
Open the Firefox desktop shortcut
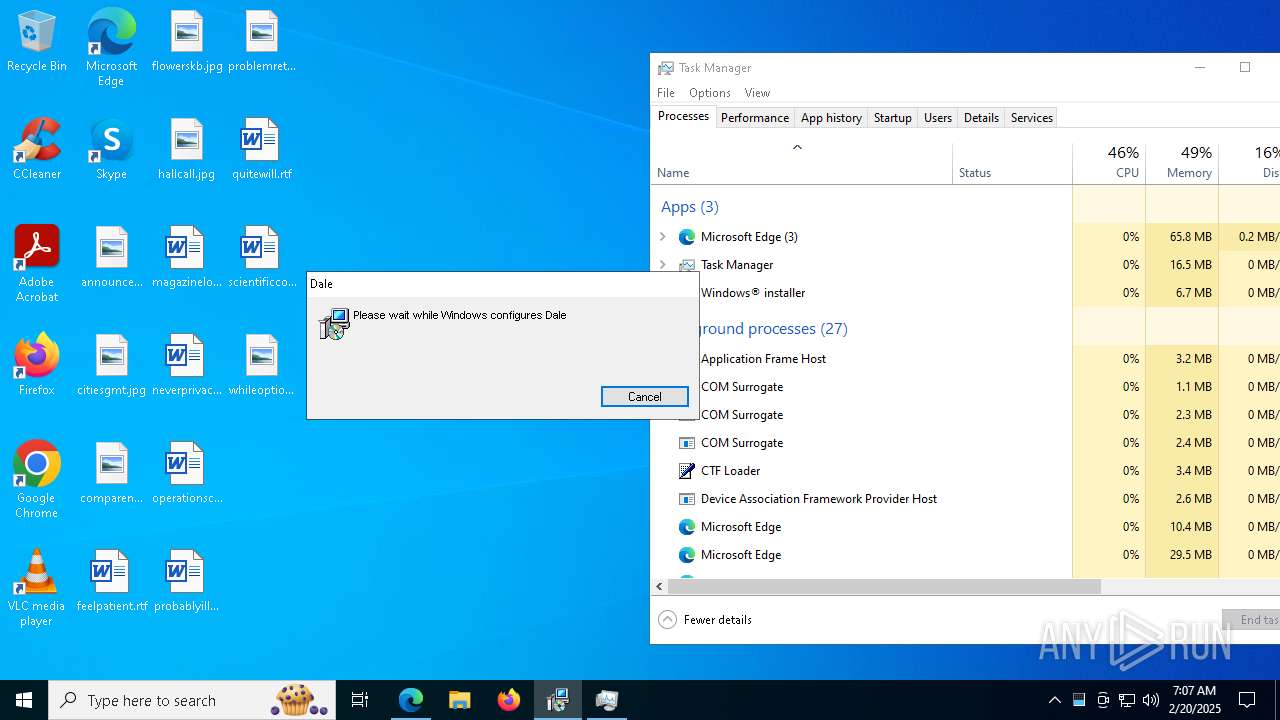tap(37, 365)
